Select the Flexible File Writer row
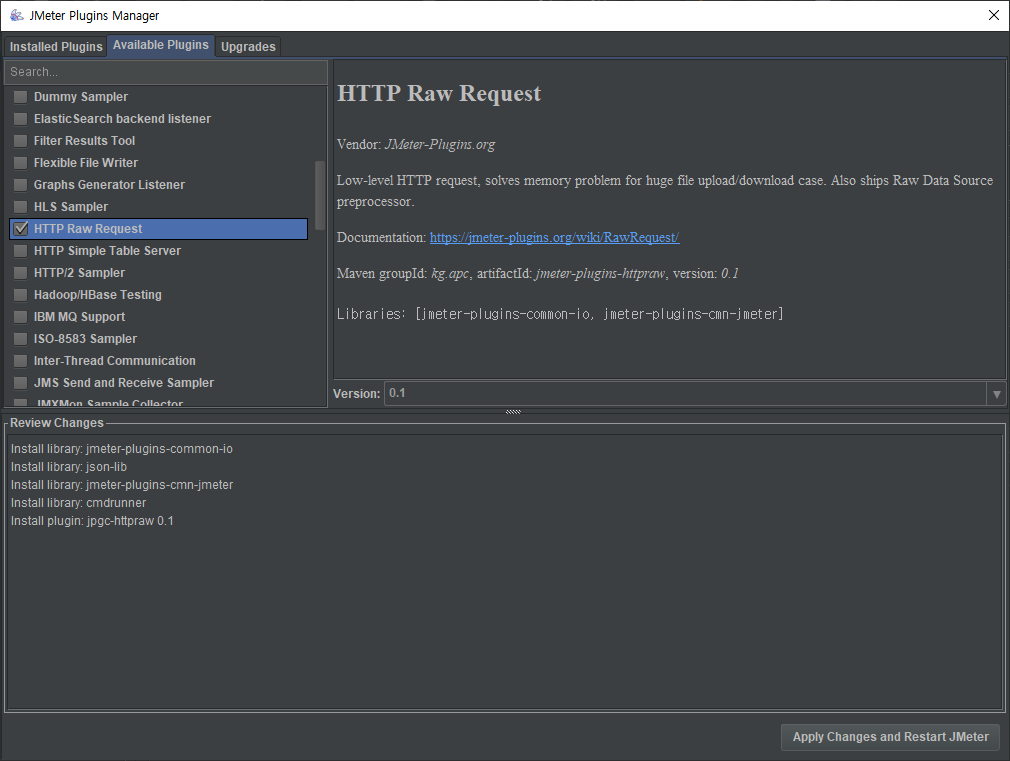This screenshot has width=1010, height=761. [158, 163]
